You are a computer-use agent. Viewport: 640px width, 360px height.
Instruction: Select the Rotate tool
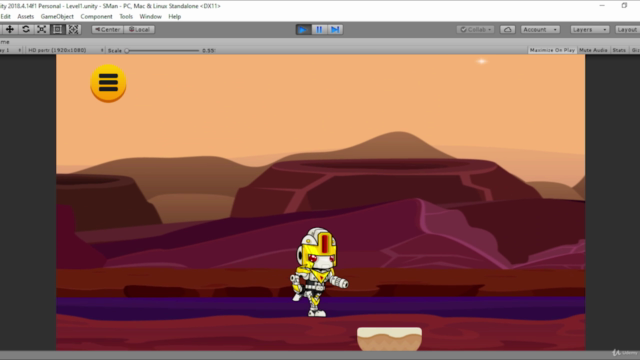click(x=26, y=29)
